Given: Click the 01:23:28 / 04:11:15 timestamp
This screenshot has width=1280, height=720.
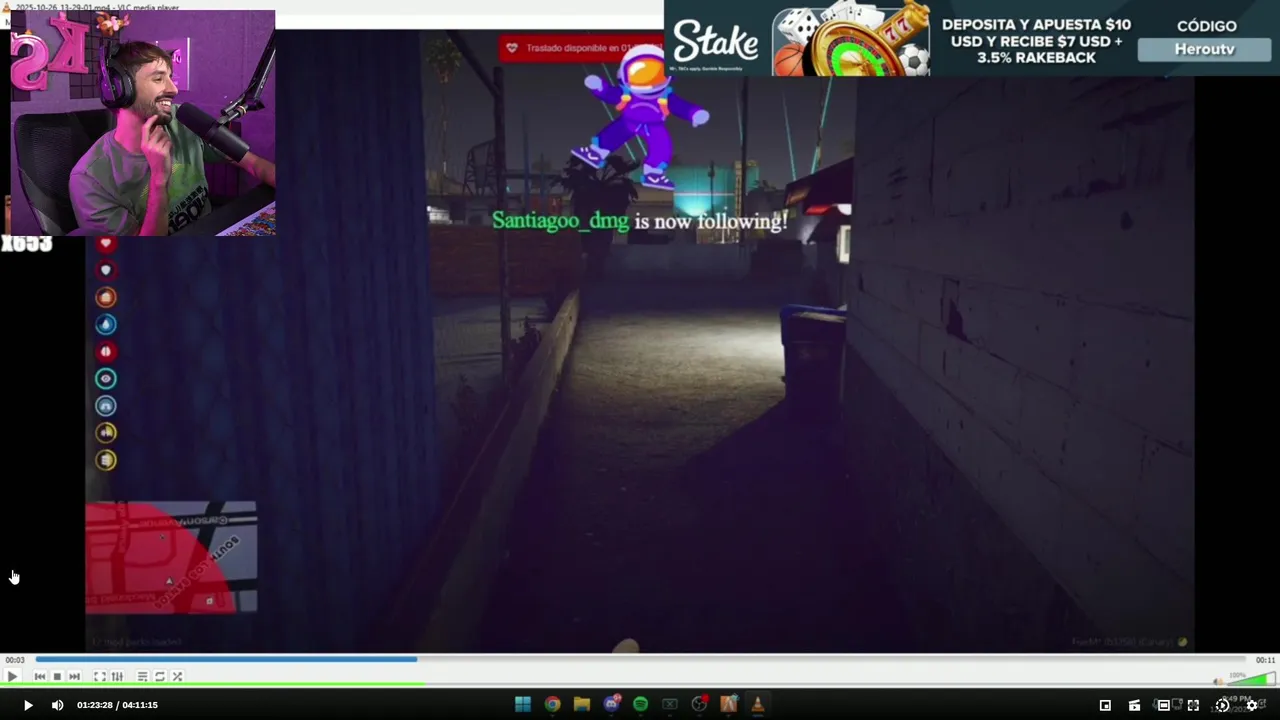Looking at the screenshot, I should [x=117, y=705].
